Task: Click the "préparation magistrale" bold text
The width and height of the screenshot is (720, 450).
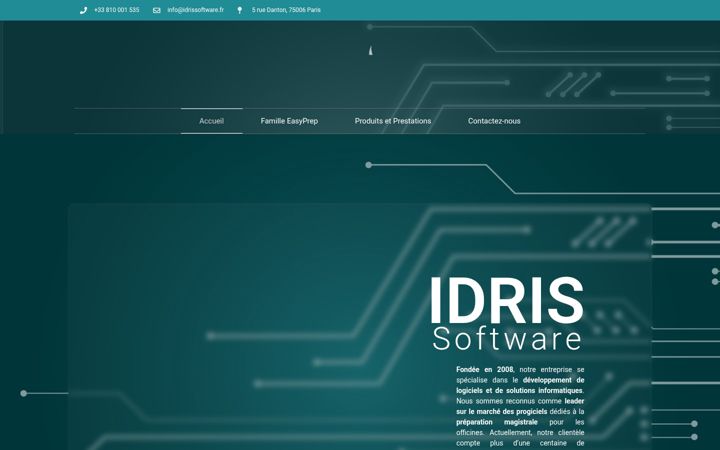Action: pyautogui.click(x=497, y=422)
